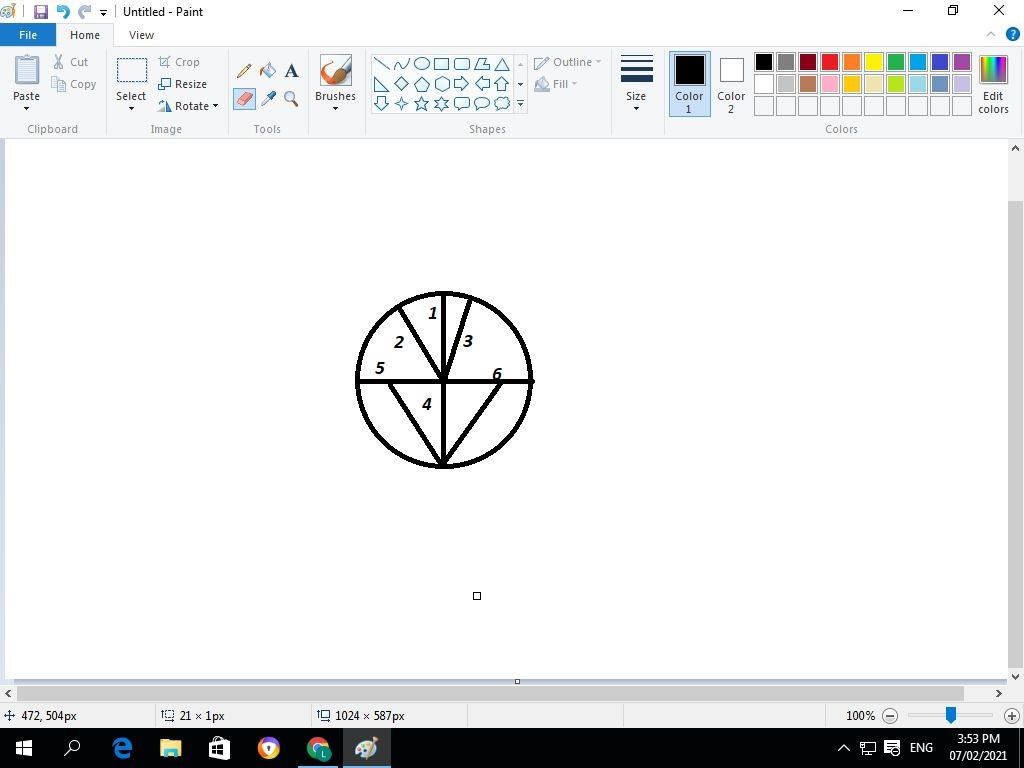1024x768 pixels.
Task: Select the Magnifier tool
Action: (x=291, y=99)
